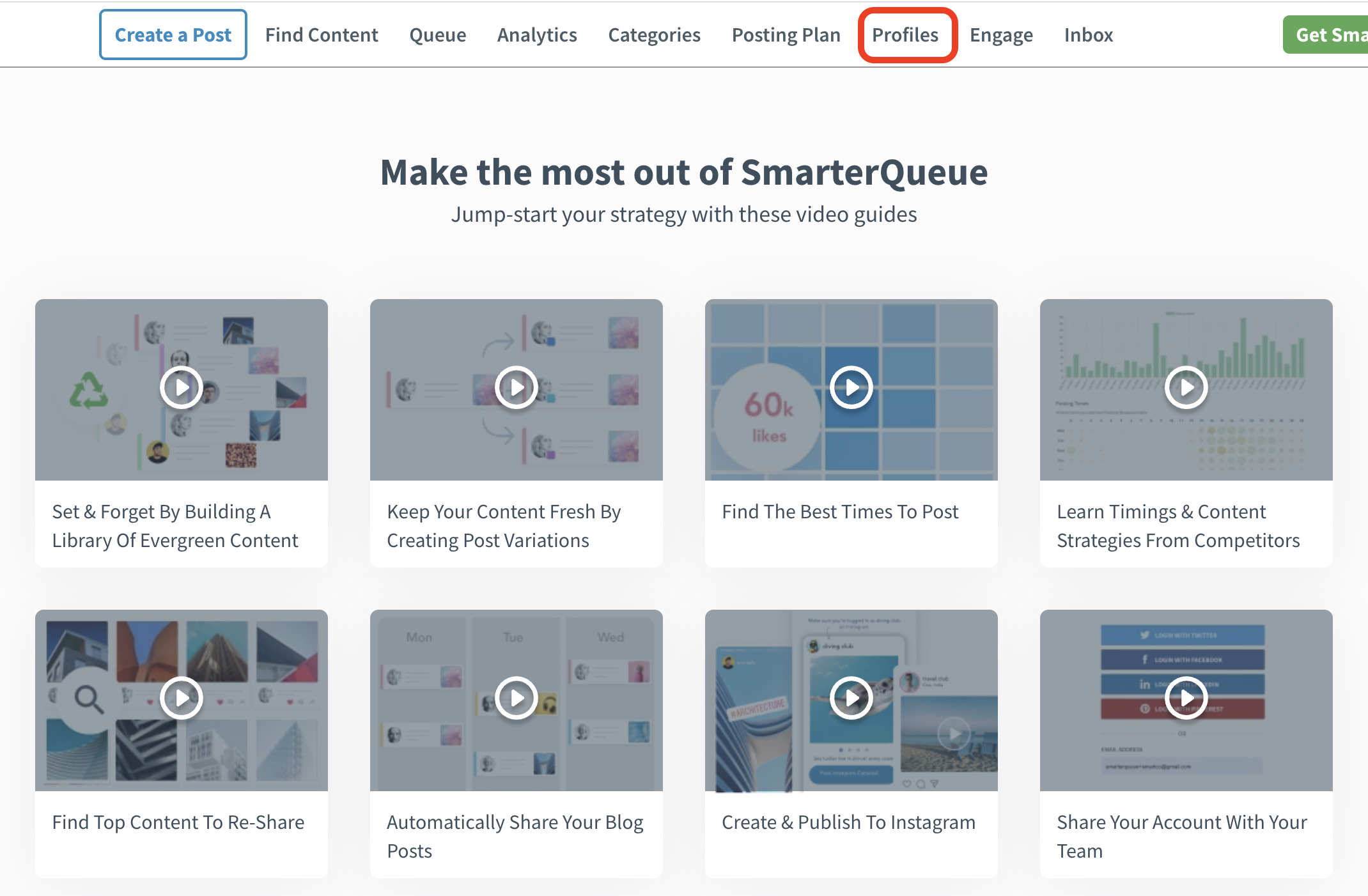This screenshot has width=1368, height=896.
Task: Click the Login with Twitter bar in thumbnail
Action: pyautogui.click(x=1183, y=635)
